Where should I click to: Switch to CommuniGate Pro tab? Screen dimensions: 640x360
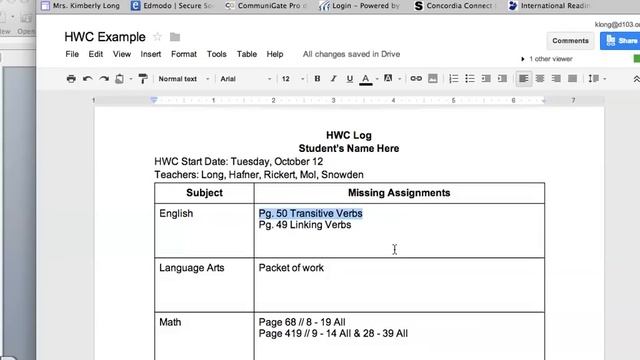[266, 6]
